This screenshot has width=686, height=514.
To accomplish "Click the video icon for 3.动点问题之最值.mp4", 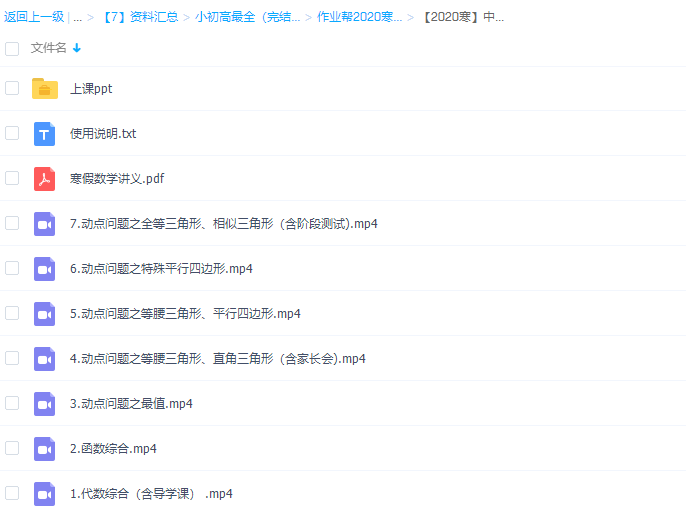I will [44, 403].
